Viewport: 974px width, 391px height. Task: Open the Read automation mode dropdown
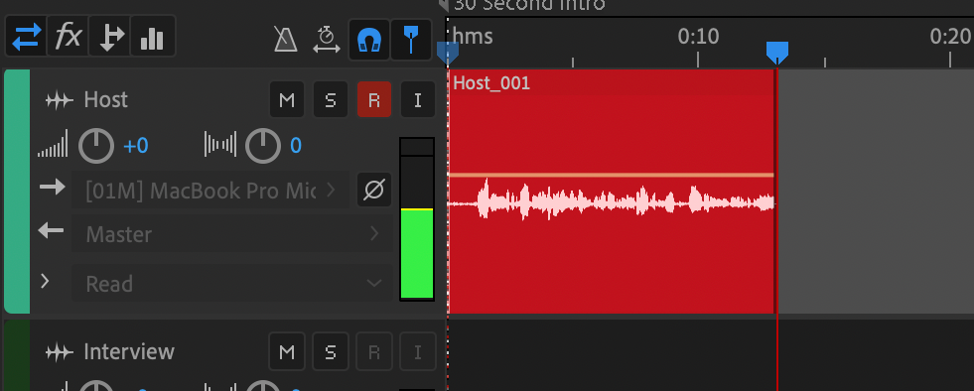[x=231, y=283]
